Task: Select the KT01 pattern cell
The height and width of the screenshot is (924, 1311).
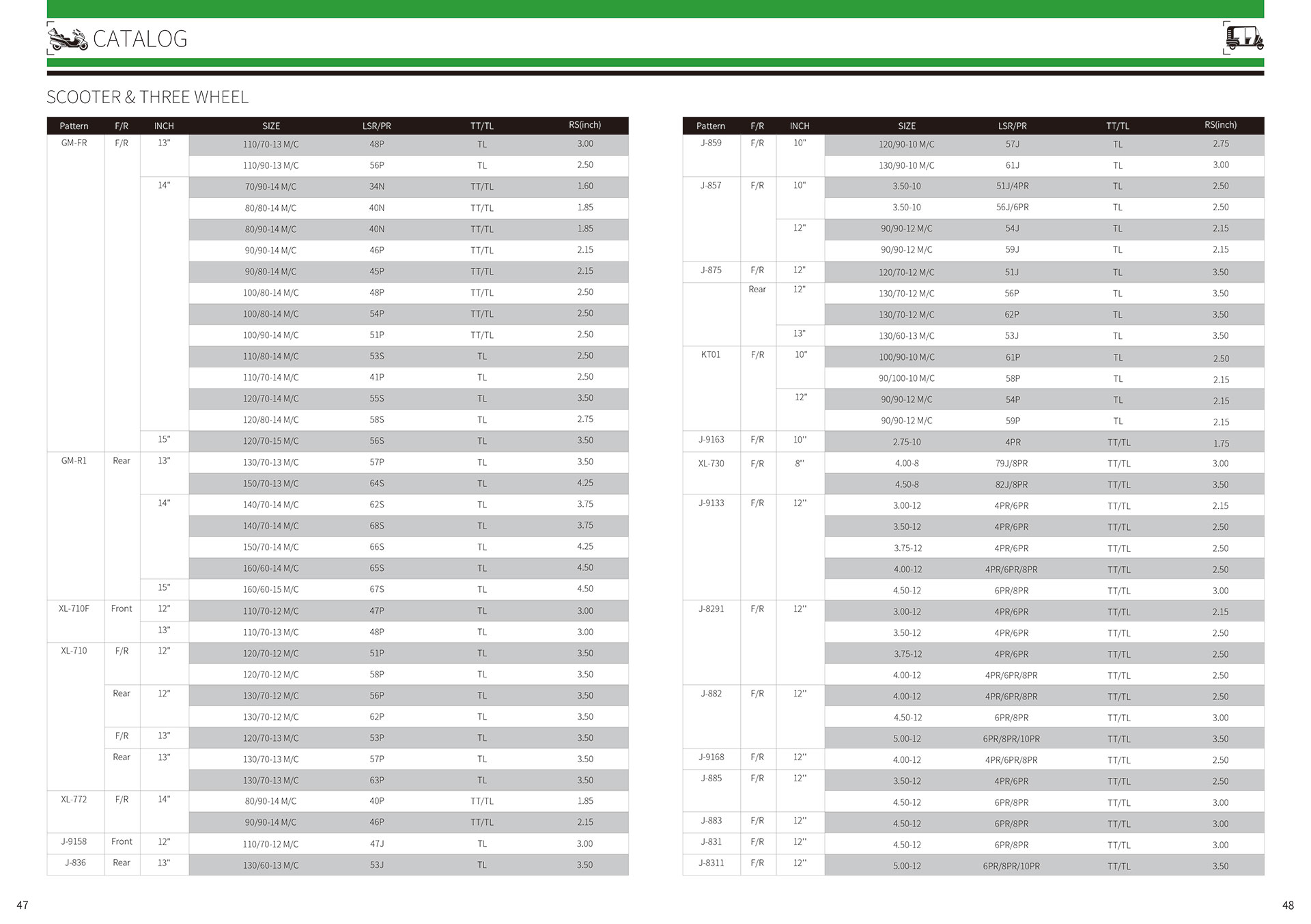Action: [x=710, y=355]
